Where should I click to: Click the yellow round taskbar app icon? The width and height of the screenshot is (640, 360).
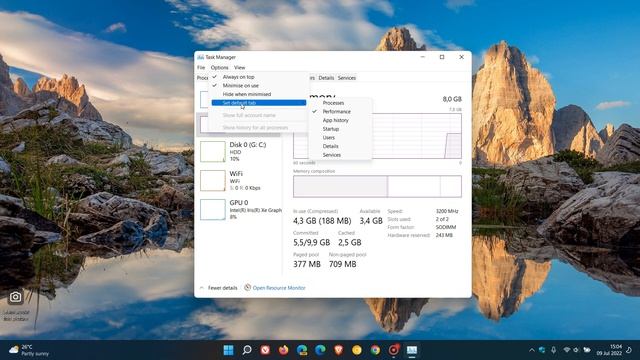[x=357, y=350]
